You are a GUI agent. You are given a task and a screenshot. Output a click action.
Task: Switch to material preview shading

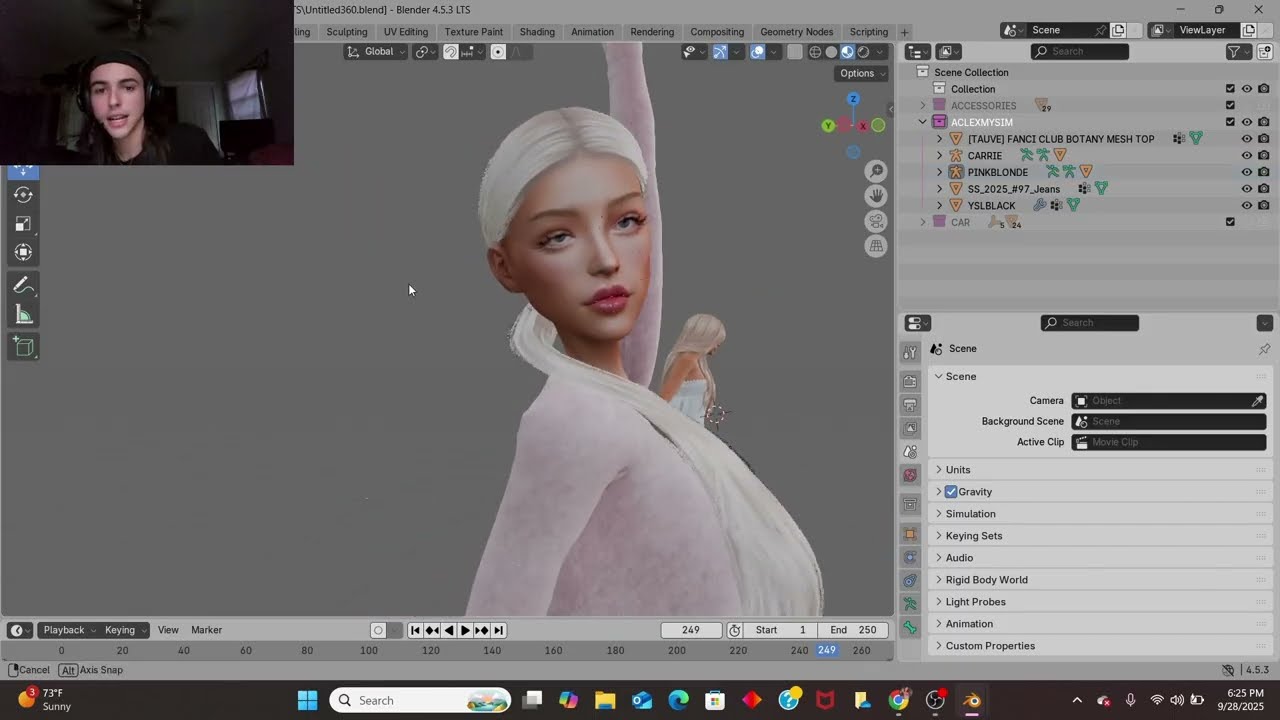tap(847, 52)
